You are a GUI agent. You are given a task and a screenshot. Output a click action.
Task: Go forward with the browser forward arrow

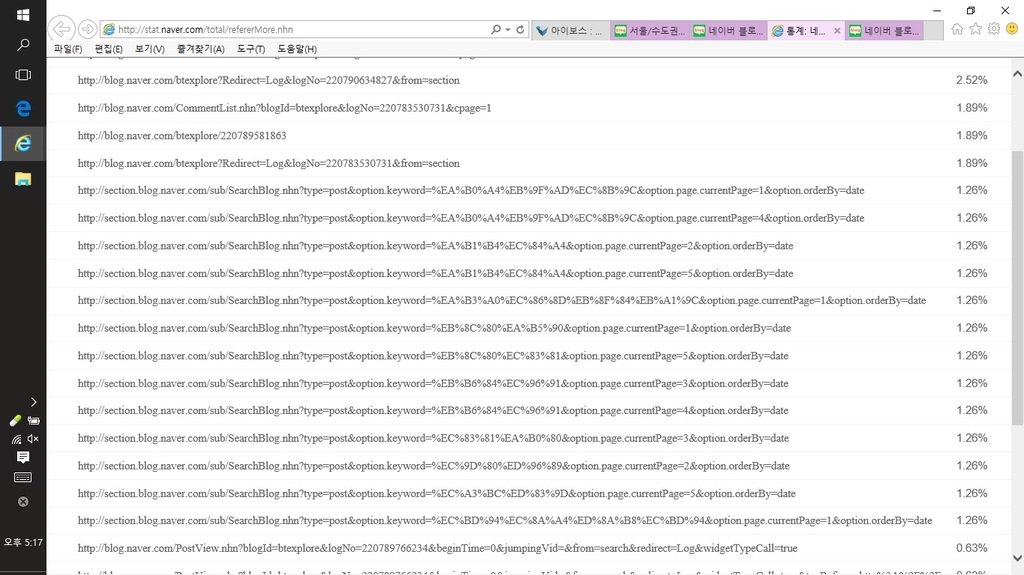pos(88,29)
